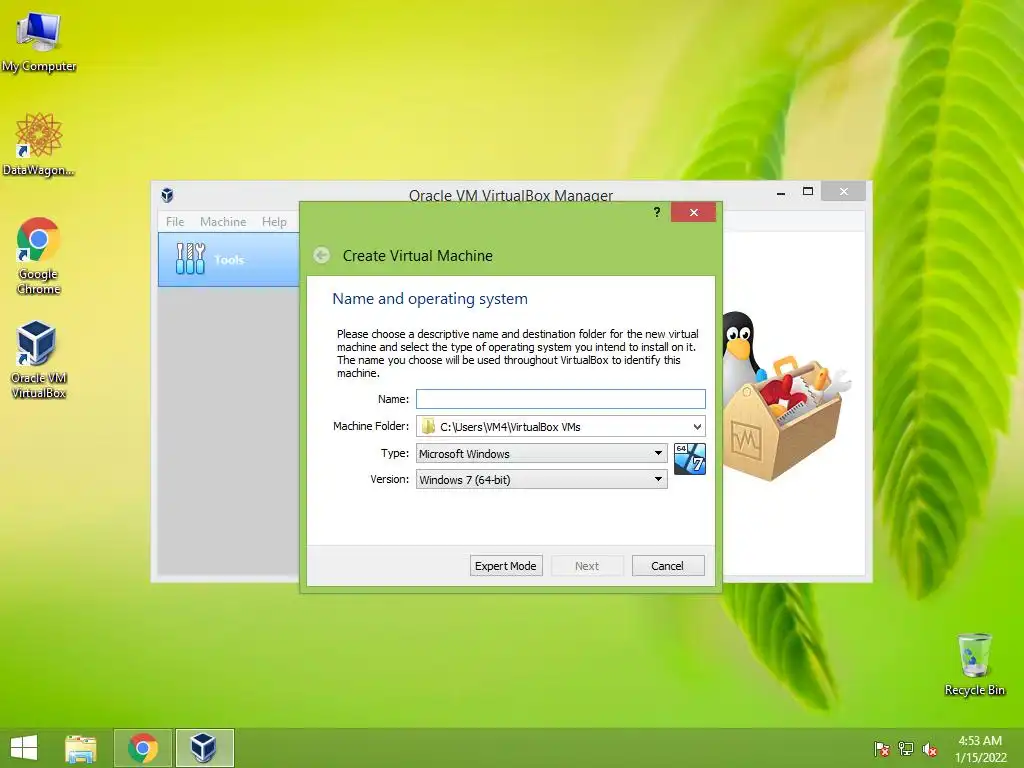Click the VirtualBox toolbox penguin illustration
The image size is (1024, 768).
(x=785, y=396)
